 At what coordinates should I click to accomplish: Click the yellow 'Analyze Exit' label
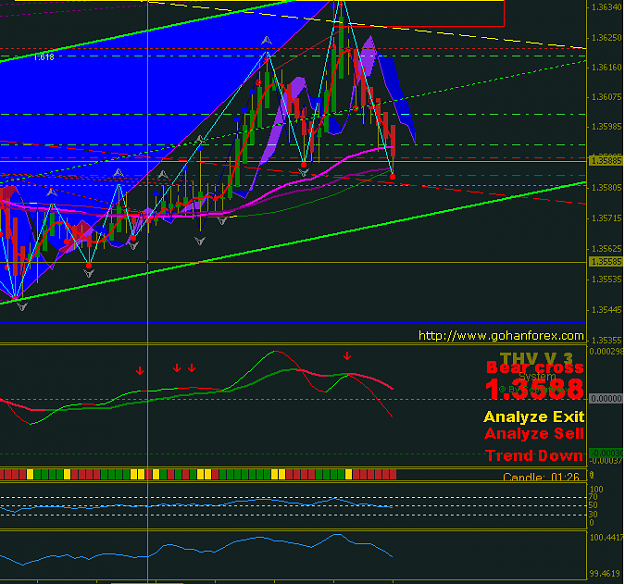534,417
